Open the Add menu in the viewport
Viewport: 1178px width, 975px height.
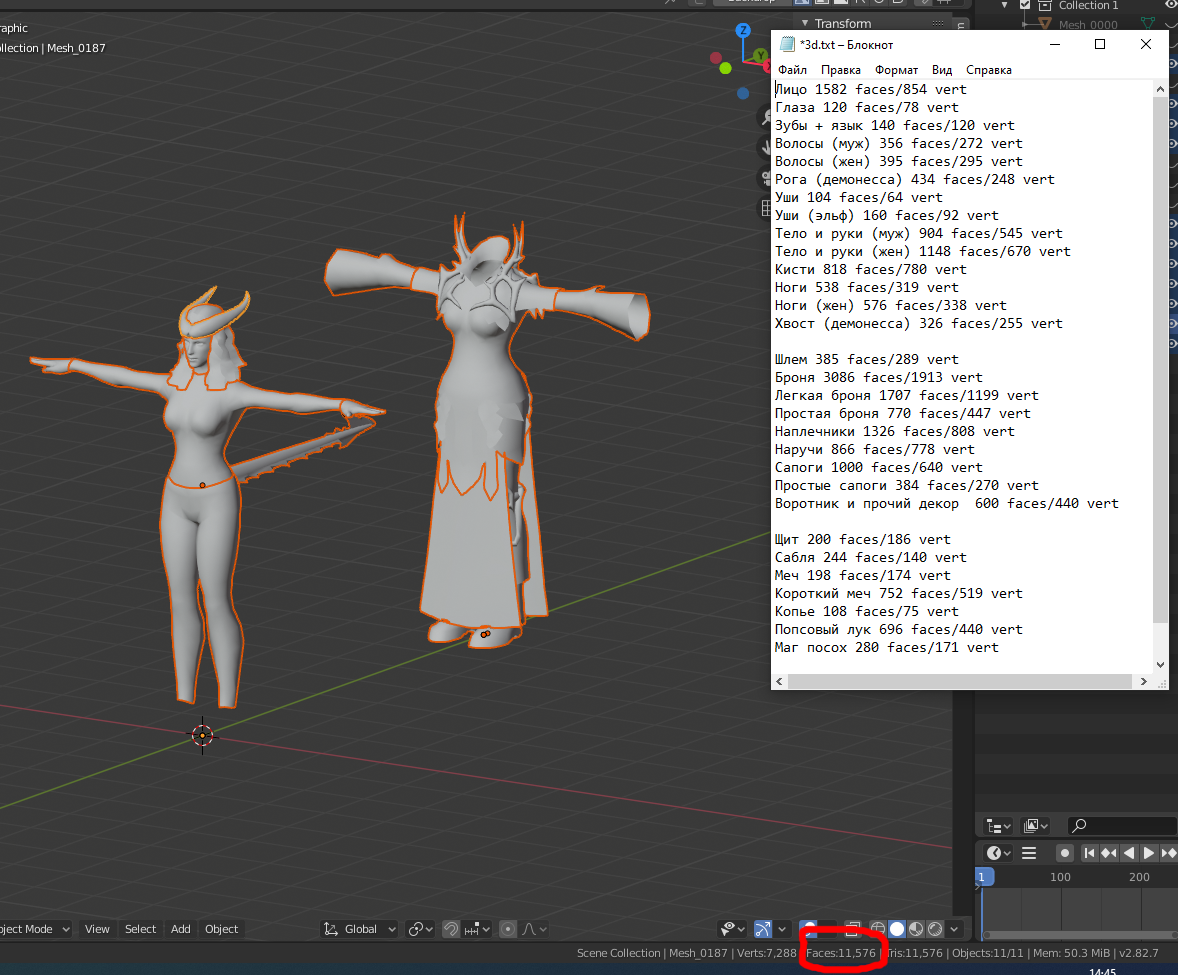(x=180, y=929)
